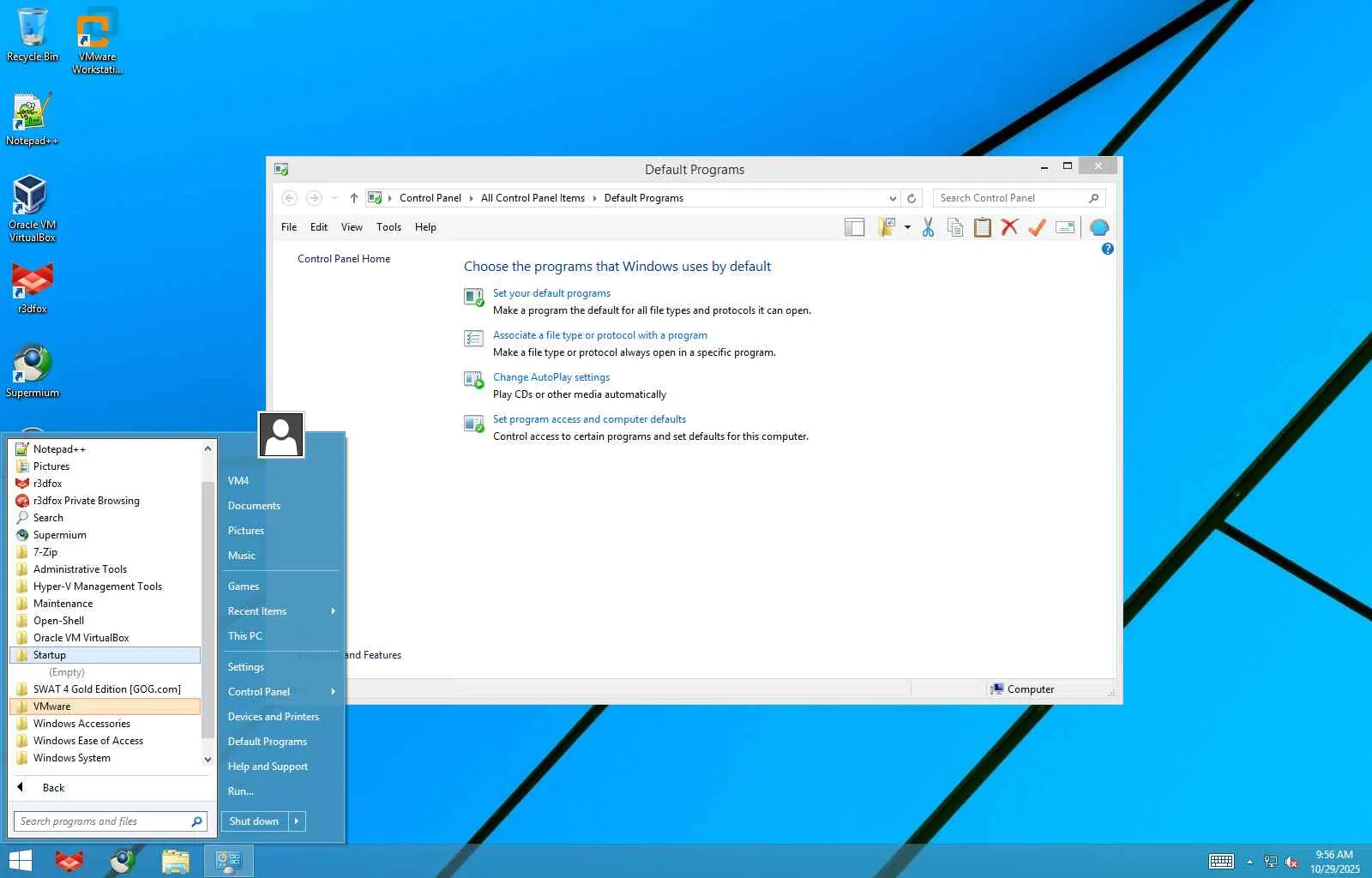The width and height of the screenshot is (1372, 878).
Task: Open Help and Support in the Start menu
Action: (x=268, y=767)
